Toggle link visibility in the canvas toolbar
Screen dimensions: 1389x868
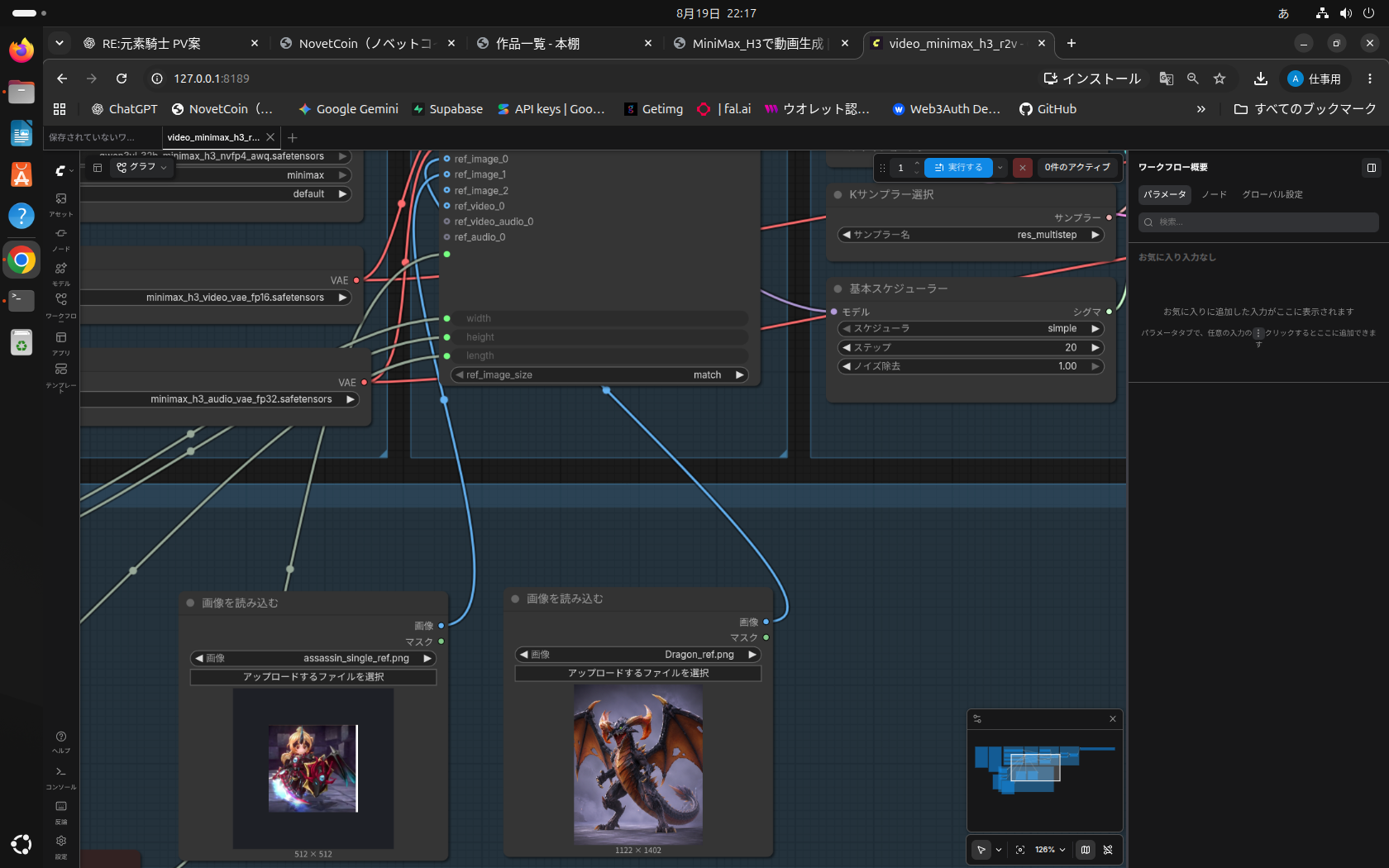[1108, 850]
